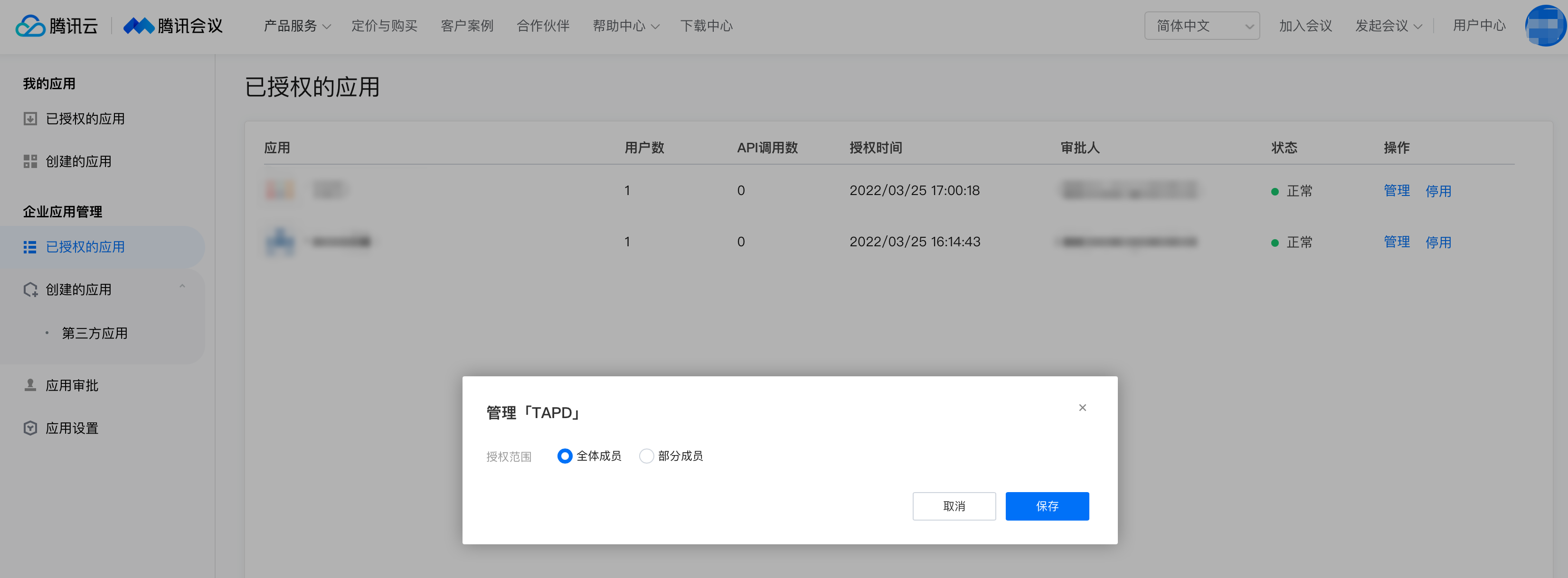
Task: Click the 已授权的应用 page heading
Action: (312, 87)
